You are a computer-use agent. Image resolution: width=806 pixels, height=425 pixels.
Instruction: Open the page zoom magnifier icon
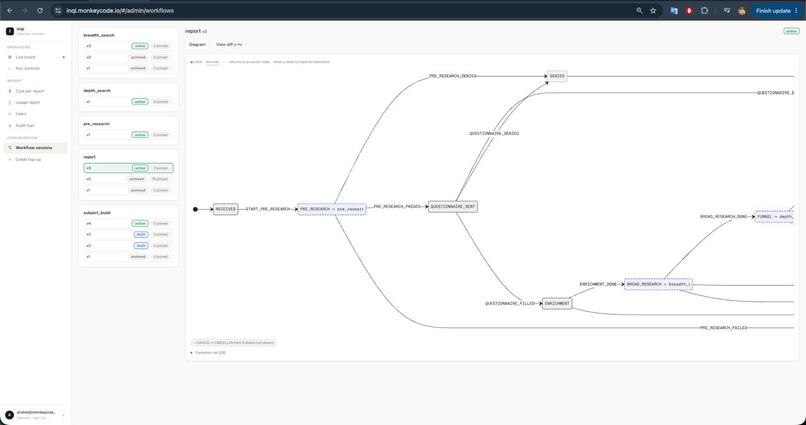coord(639,10)
